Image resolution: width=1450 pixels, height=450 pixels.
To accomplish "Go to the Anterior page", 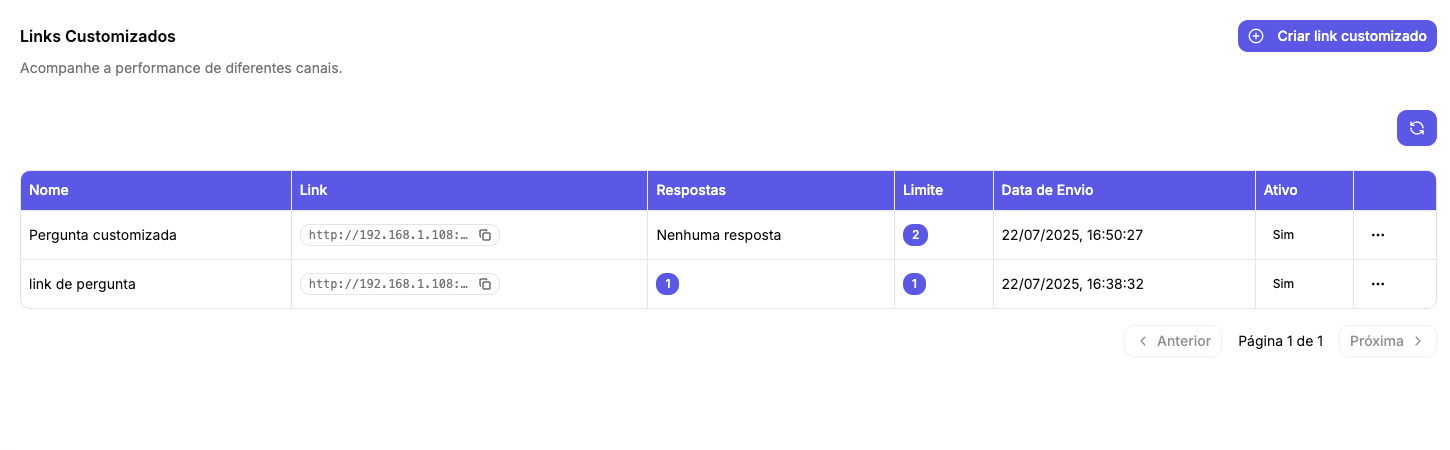I will [1173, 341].
